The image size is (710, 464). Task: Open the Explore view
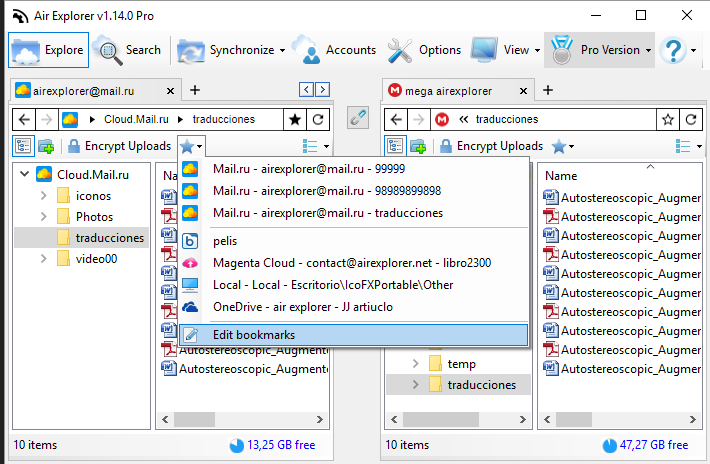pos(48,50)
